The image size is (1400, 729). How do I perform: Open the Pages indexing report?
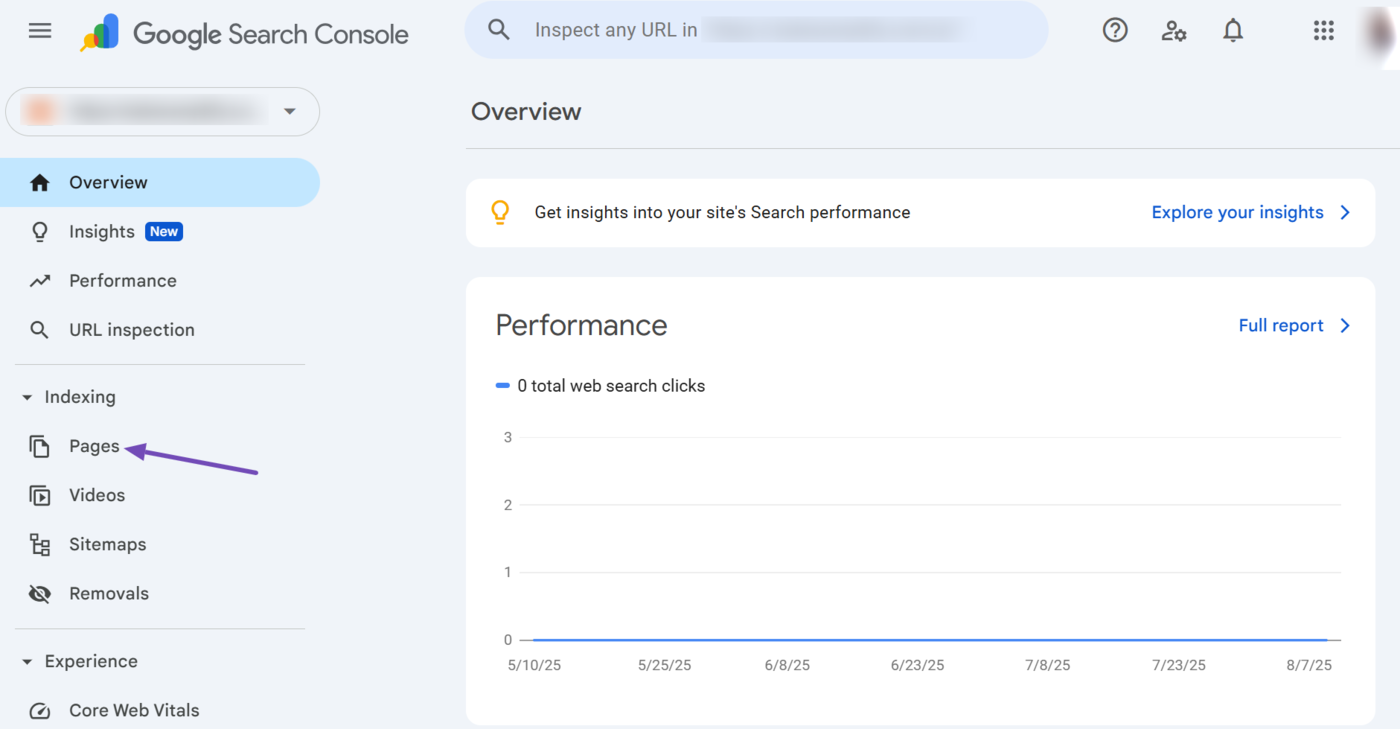(94, 446)
